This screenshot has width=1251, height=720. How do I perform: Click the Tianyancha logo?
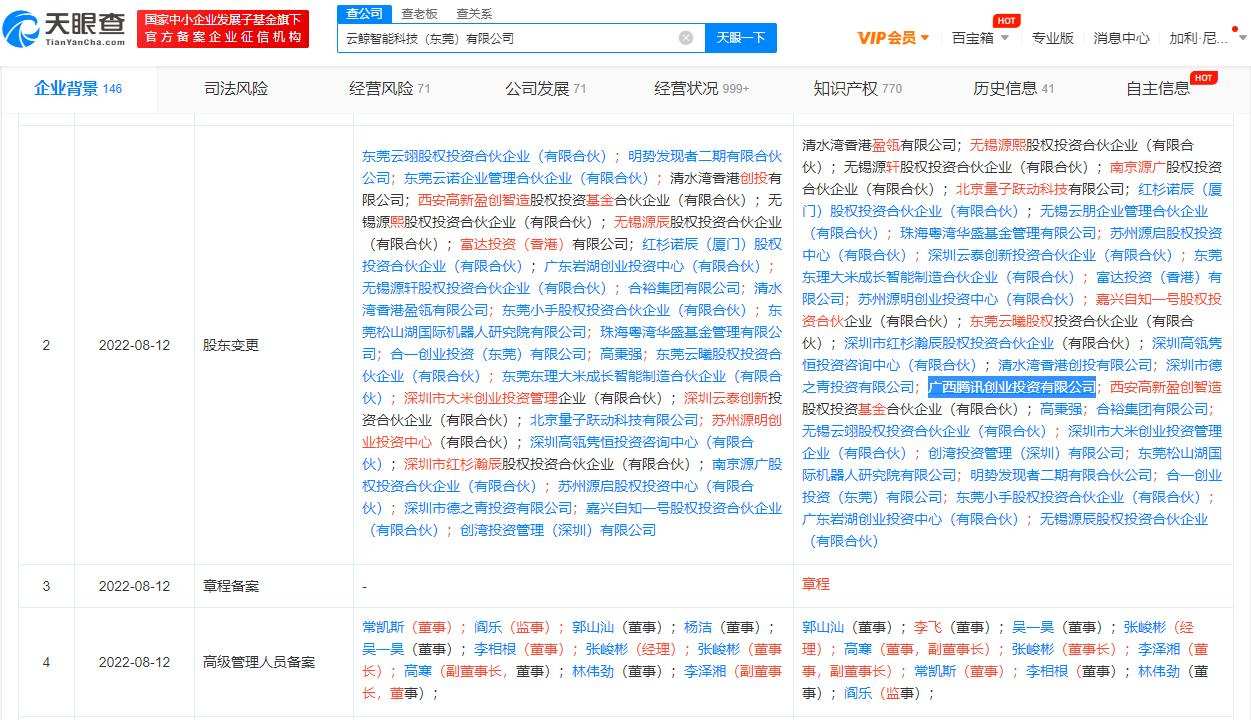(x=62, y=29)
